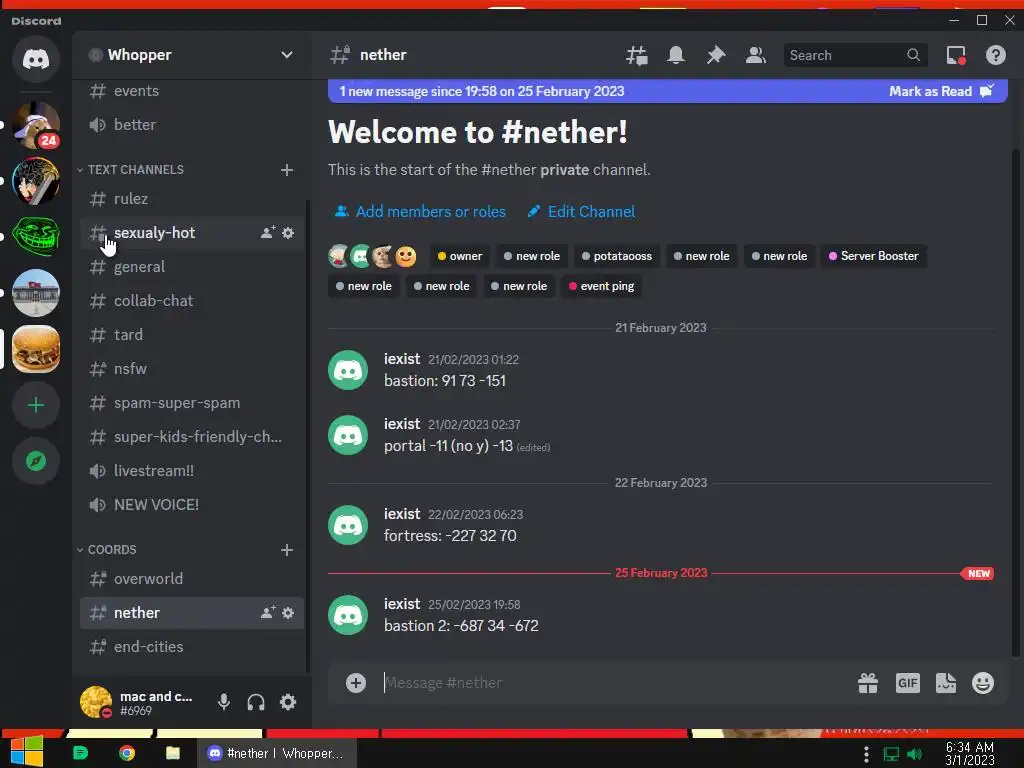
Task: Open the Inbox icon in header
Action: click(956, 56)
